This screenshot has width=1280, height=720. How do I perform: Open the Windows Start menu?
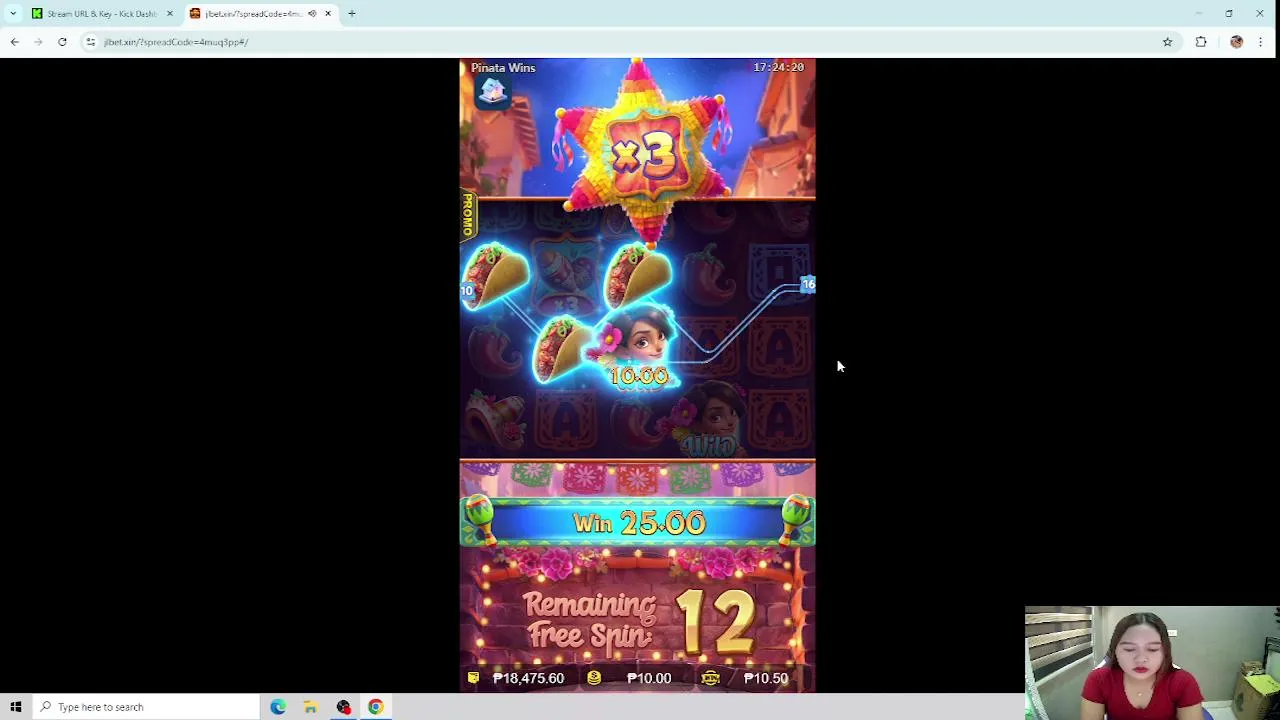click(16, 707)
